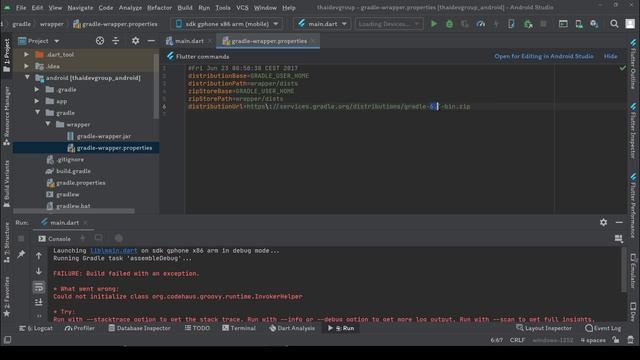
Task: Open the Favorites side tab
Action: [x=7, y=297]
